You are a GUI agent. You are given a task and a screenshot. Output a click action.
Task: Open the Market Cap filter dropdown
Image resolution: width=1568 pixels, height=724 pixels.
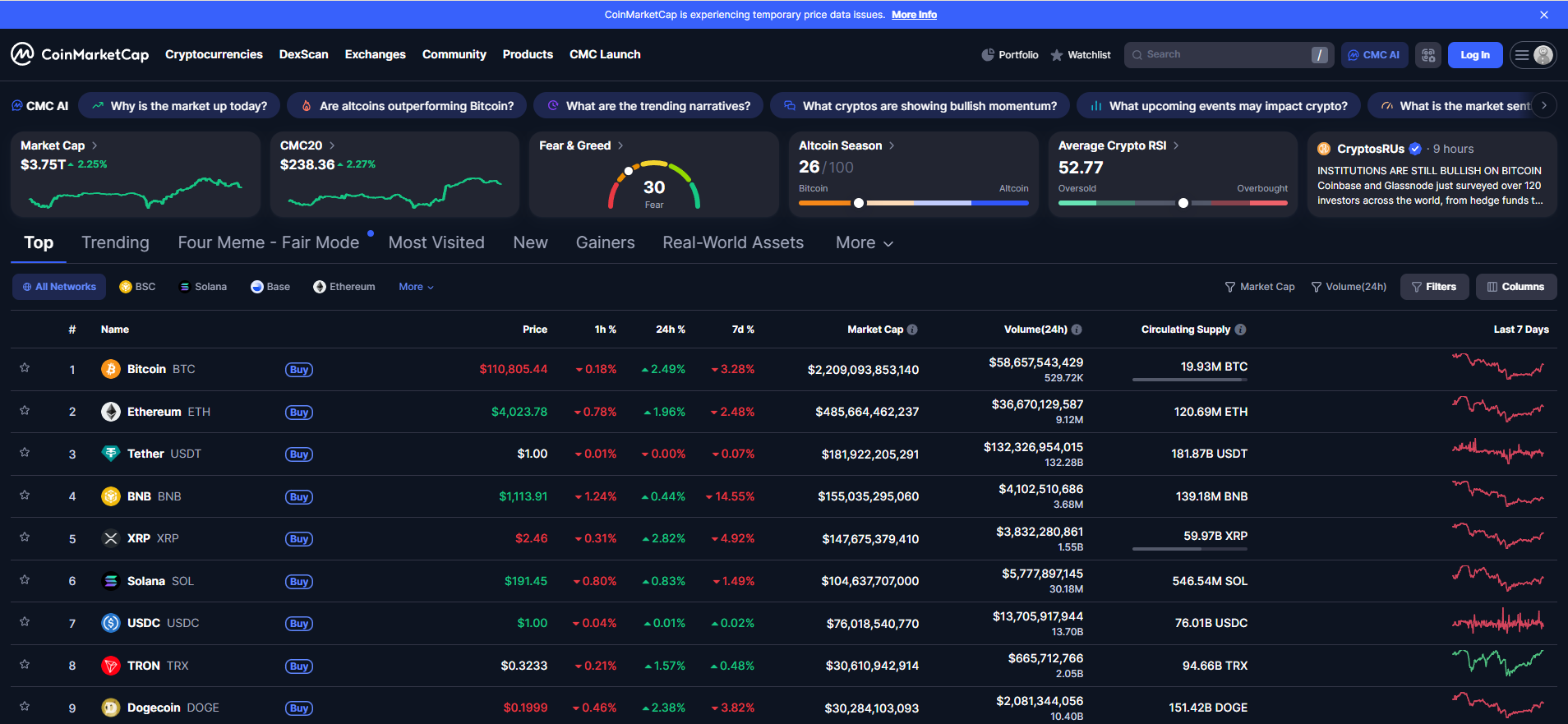1260,287
